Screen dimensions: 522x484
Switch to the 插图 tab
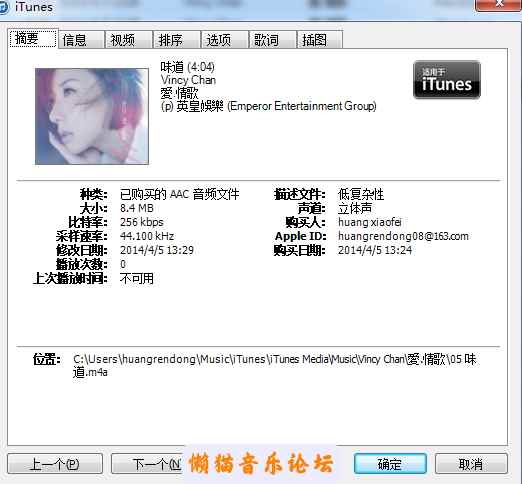point(320,40)
